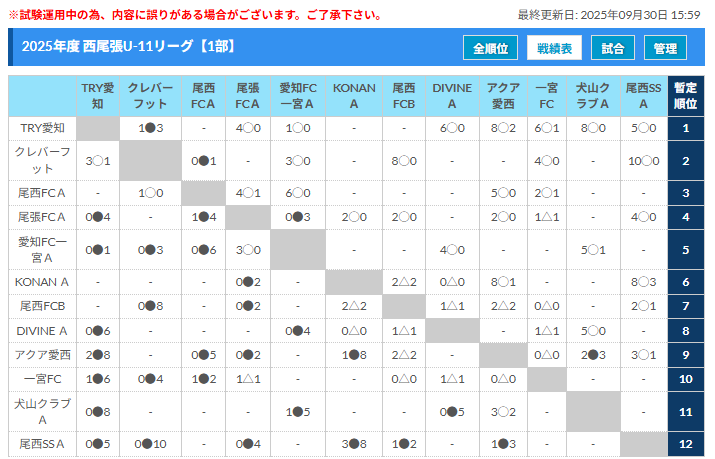This screenshot has height=459, width=715.
Task: Click rank 12 cell for 尾西SS A
Action: coord(685,443)
